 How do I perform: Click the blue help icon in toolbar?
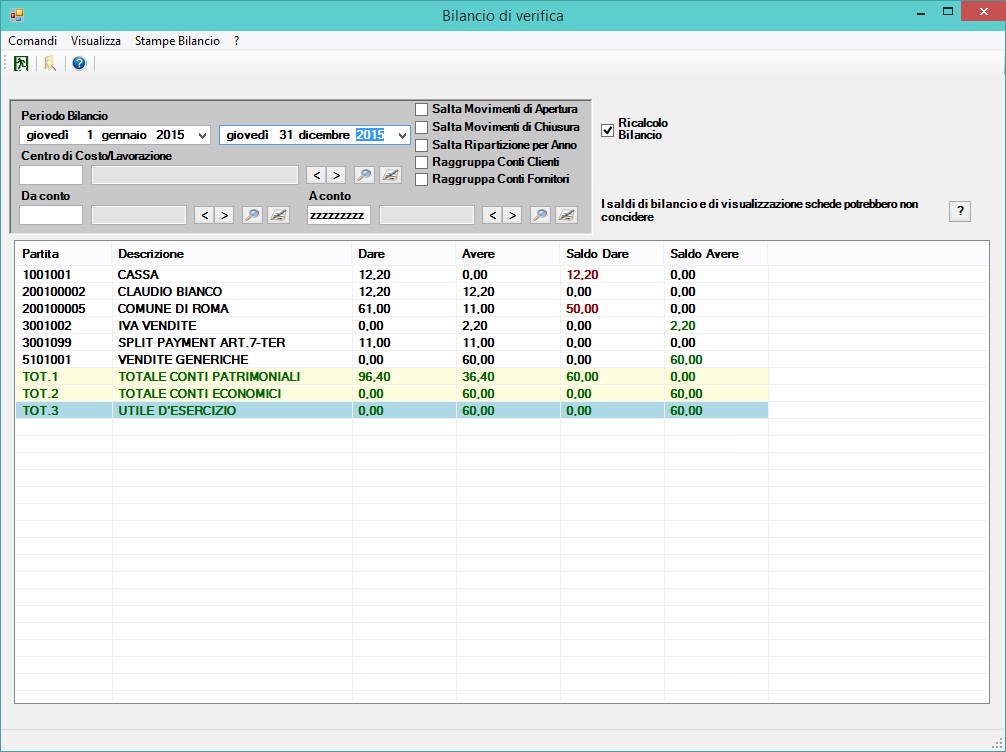[x=79, y=63]
